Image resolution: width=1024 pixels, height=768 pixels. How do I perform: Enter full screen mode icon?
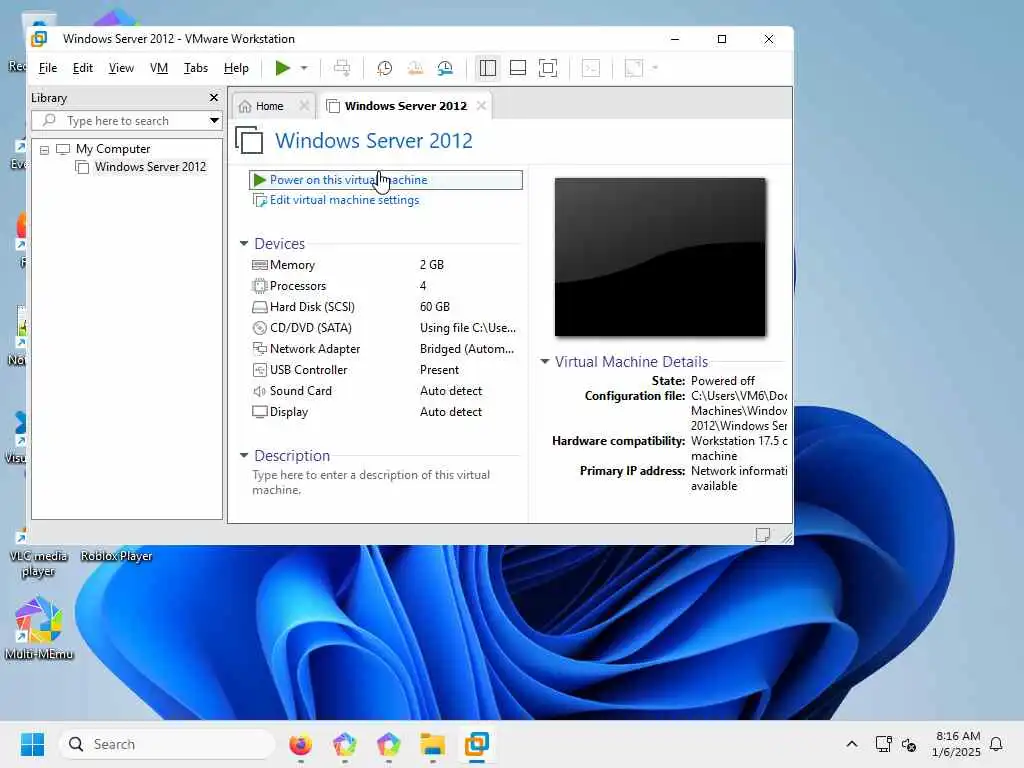pyautogui.click(x=548, y=68)
